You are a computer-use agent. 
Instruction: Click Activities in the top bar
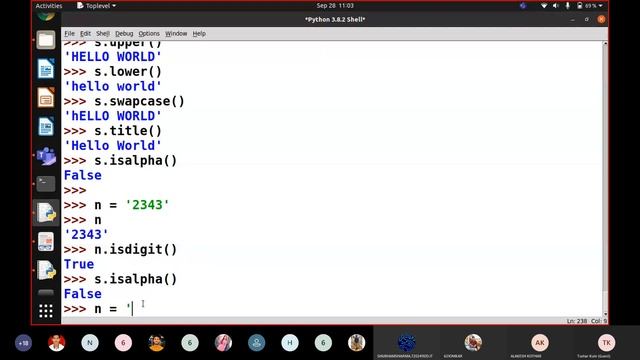coord(49,6)
